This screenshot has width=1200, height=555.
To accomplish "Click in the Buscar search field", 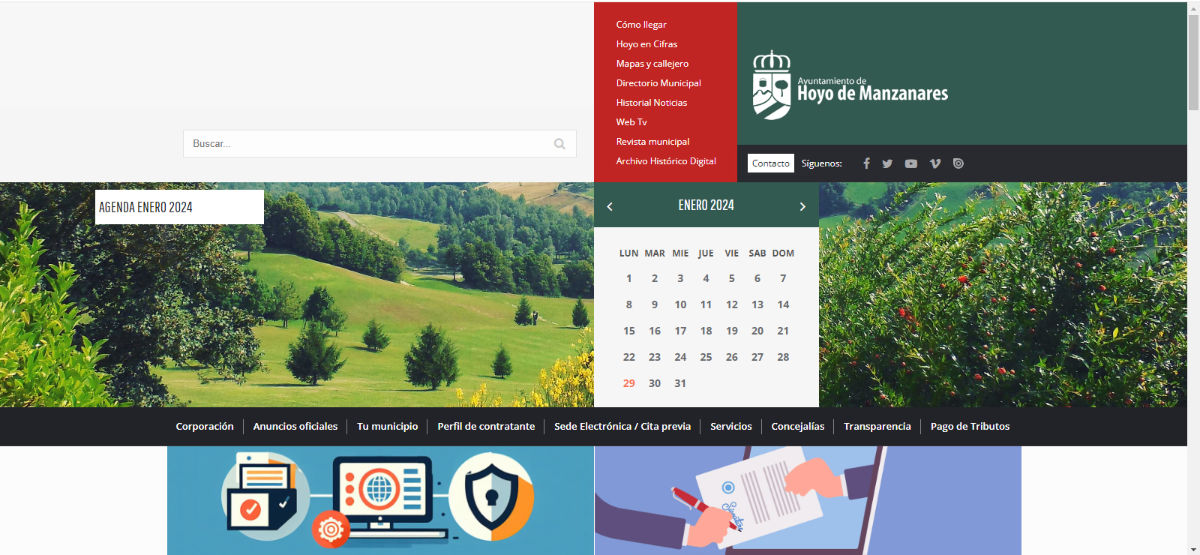I will (370, 144).
